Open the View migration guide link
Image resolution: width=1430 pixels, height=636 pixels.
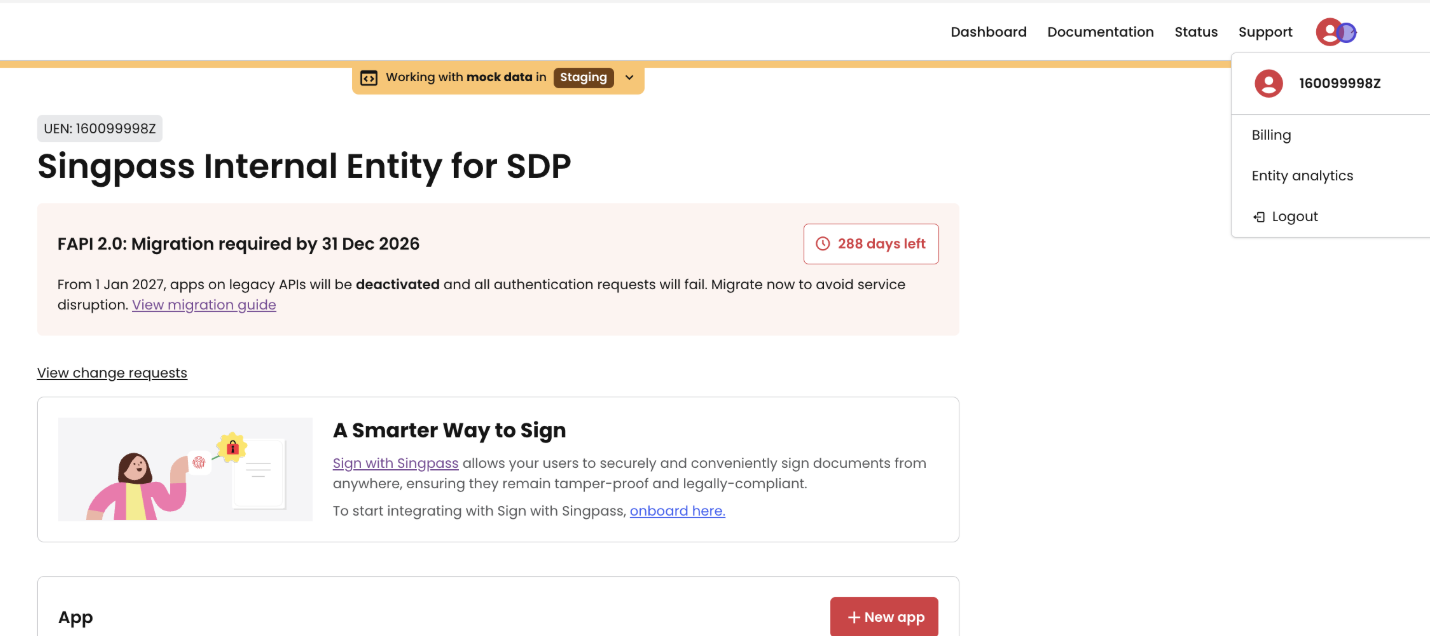click(204, 305)
